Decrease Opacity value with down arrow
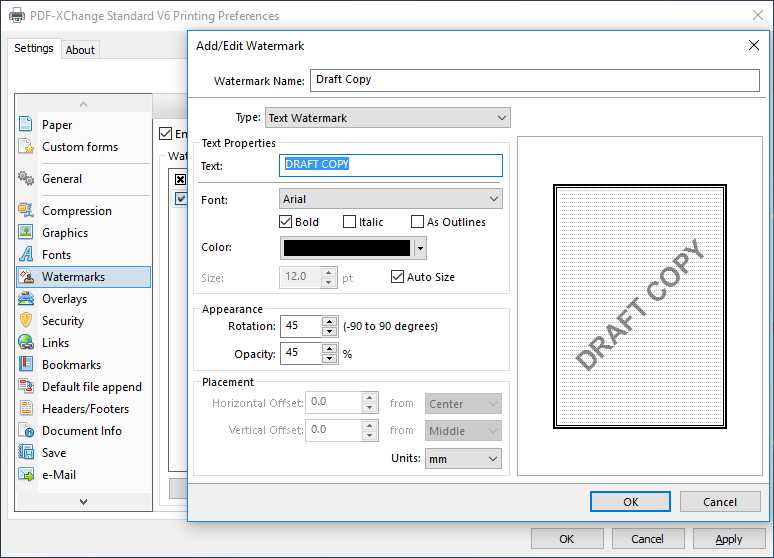This screenshot has width=774, height=558. [329, 359]
